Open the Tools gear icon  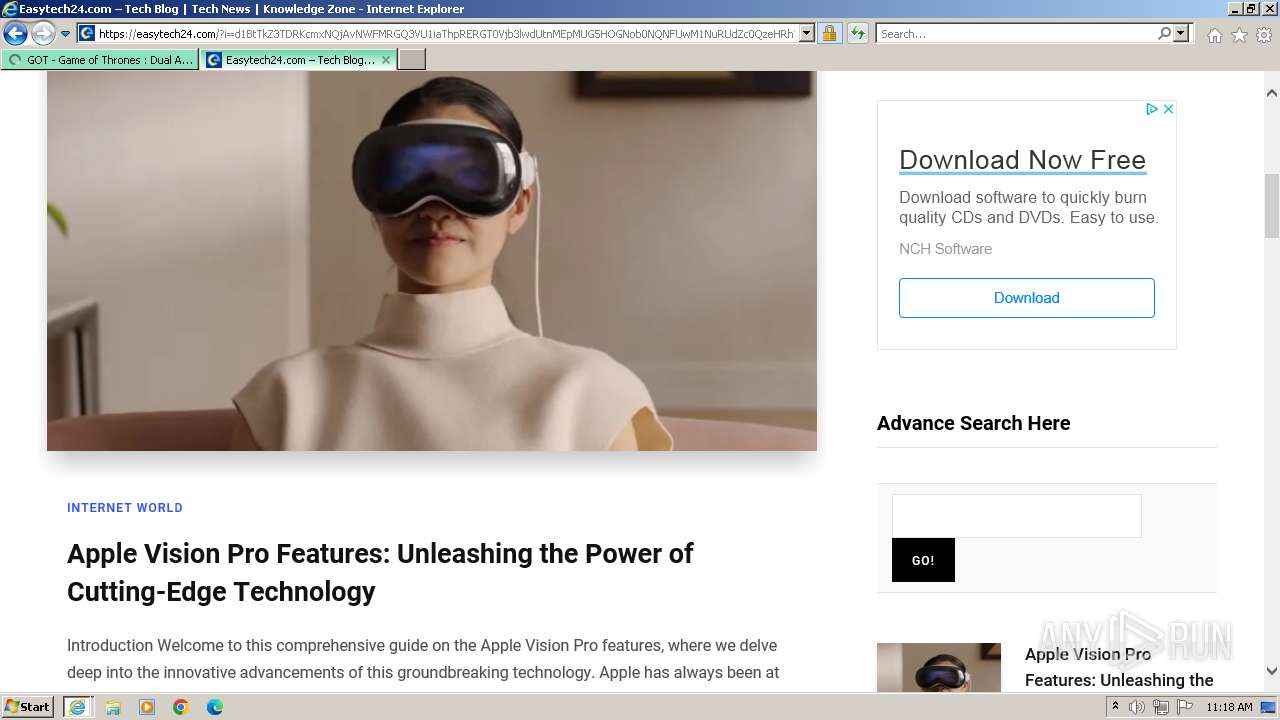click(1264, 35)
